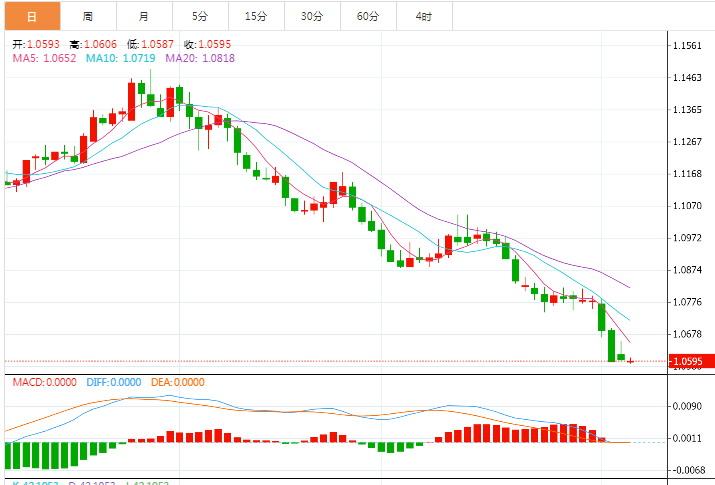Click the MACD:0.0000 indicator label

(45, 382)
